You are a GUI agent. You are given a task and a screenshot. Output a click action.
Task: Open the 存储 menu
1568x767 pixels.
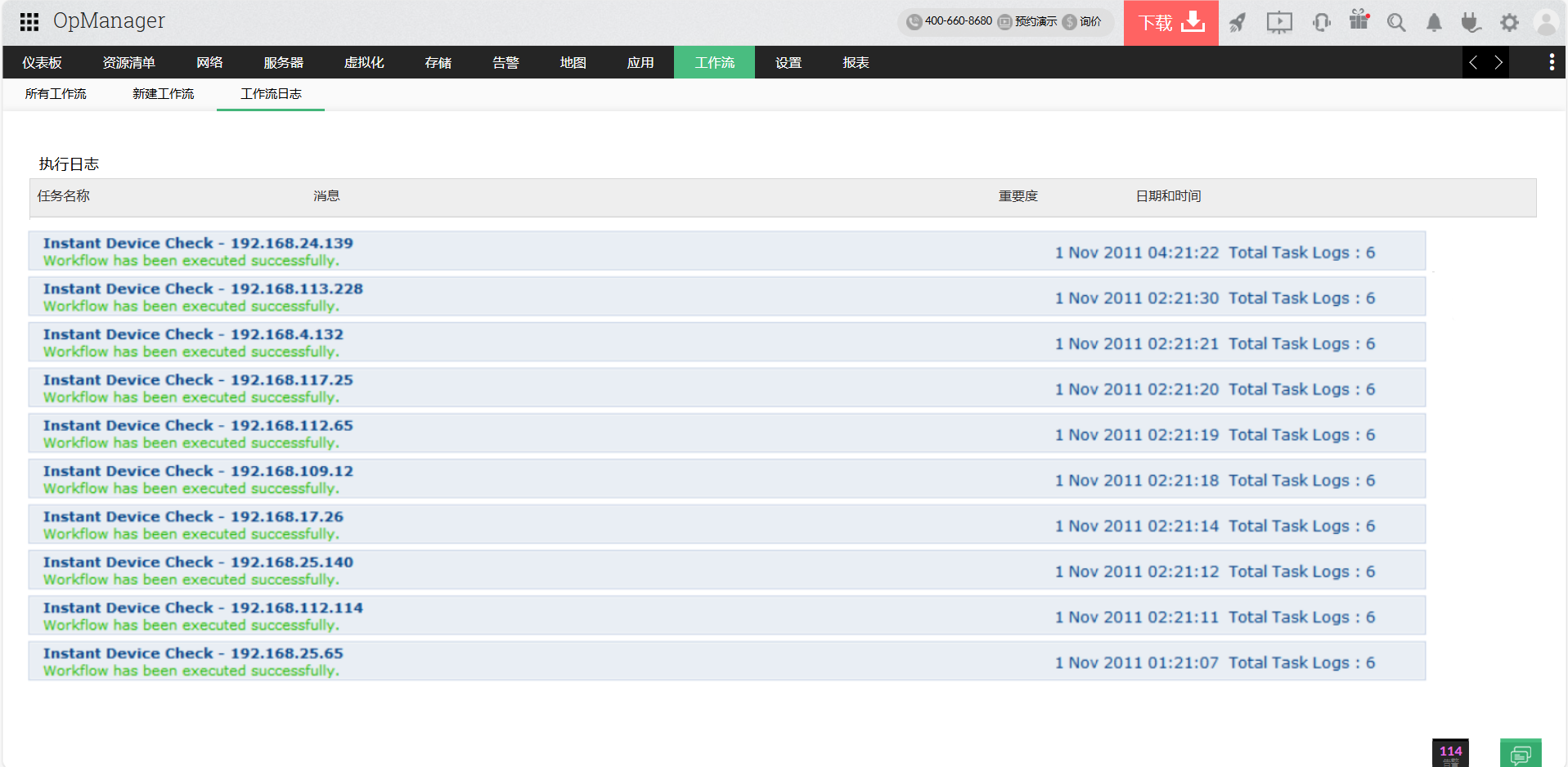pos(438,62)
